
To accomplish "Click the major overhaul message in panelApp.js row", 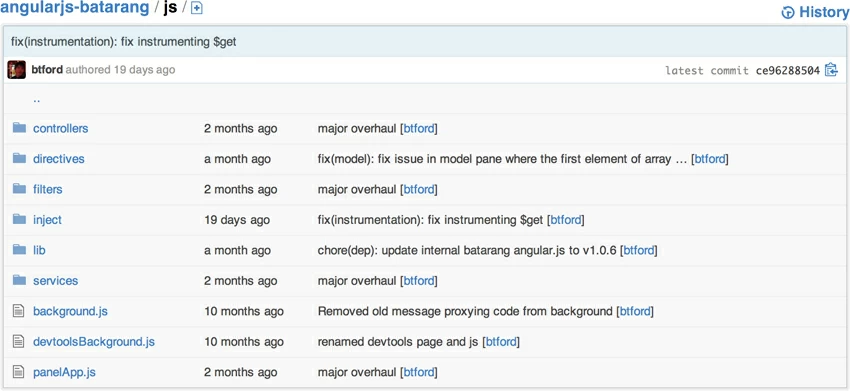I will 357,373.
